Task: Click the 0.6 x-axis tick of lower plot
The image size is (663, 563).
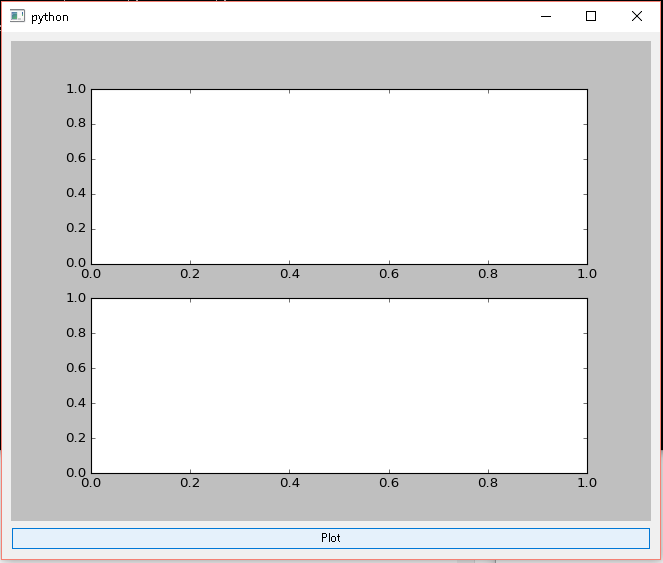Action: point(389,482)
